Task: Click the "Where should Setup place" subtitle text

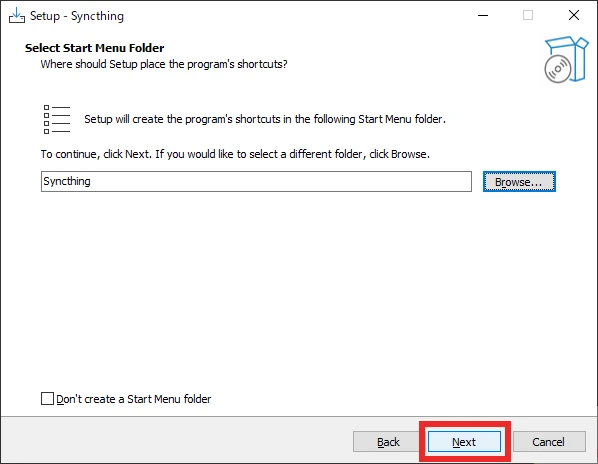Action: click(164, 64)
